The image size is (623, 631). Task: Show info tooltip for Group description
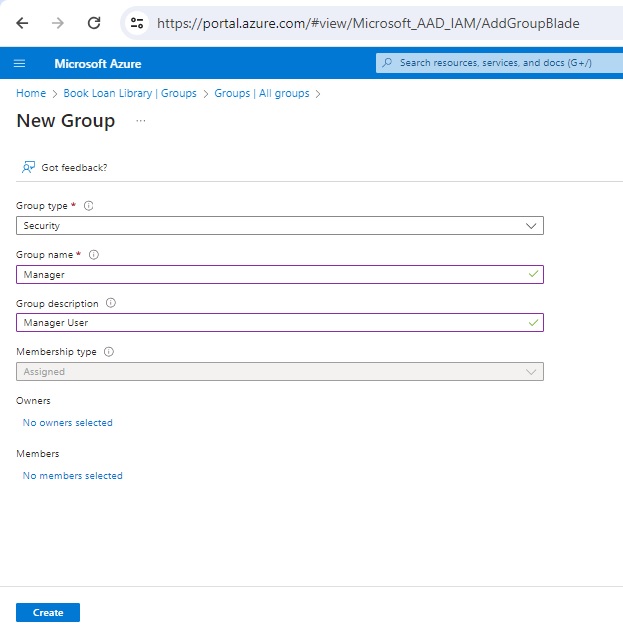[x=111, y=303]
